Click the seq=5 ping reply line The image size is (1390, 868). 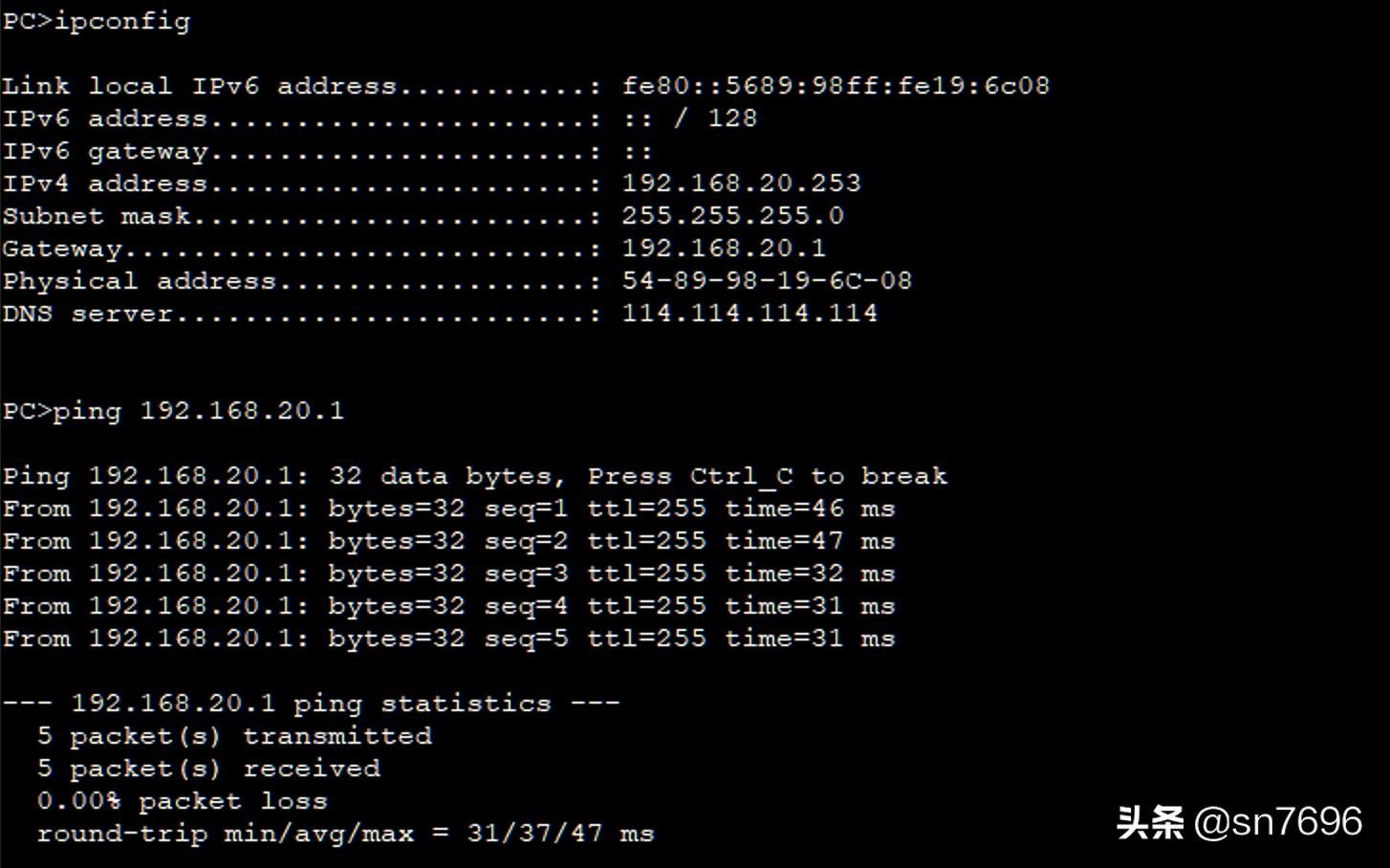coord(448,639)
